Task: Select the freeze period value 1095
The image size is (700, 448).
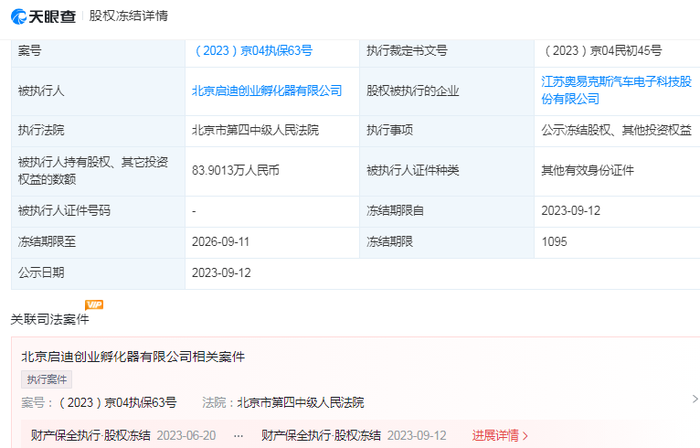Action: click(x=554, y=242)
